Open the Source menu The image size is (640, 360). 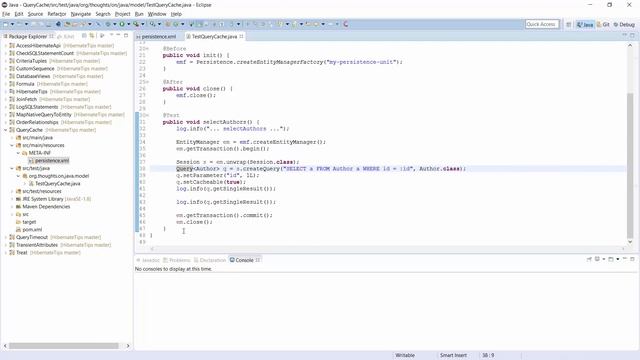(35, 14)
